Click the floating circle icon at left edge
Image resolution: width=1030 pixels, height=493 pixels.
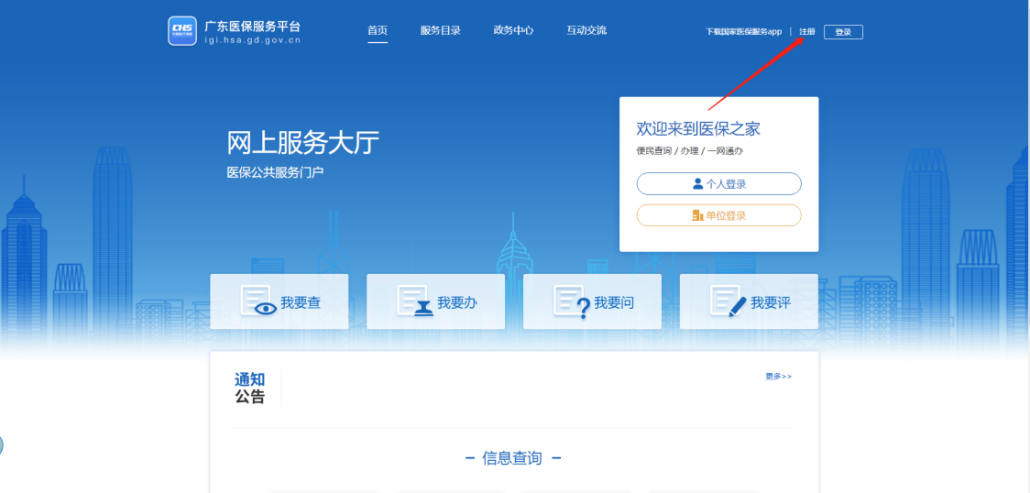pyautogui.click(x=1, y=446)
